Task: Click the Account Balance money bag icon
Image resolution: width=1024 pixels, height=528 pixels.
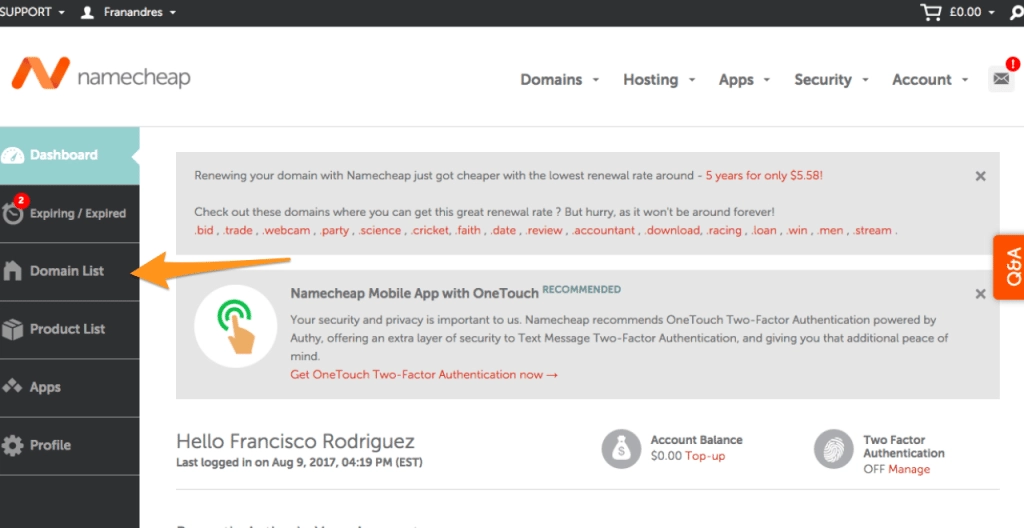Action: point(620,449)
